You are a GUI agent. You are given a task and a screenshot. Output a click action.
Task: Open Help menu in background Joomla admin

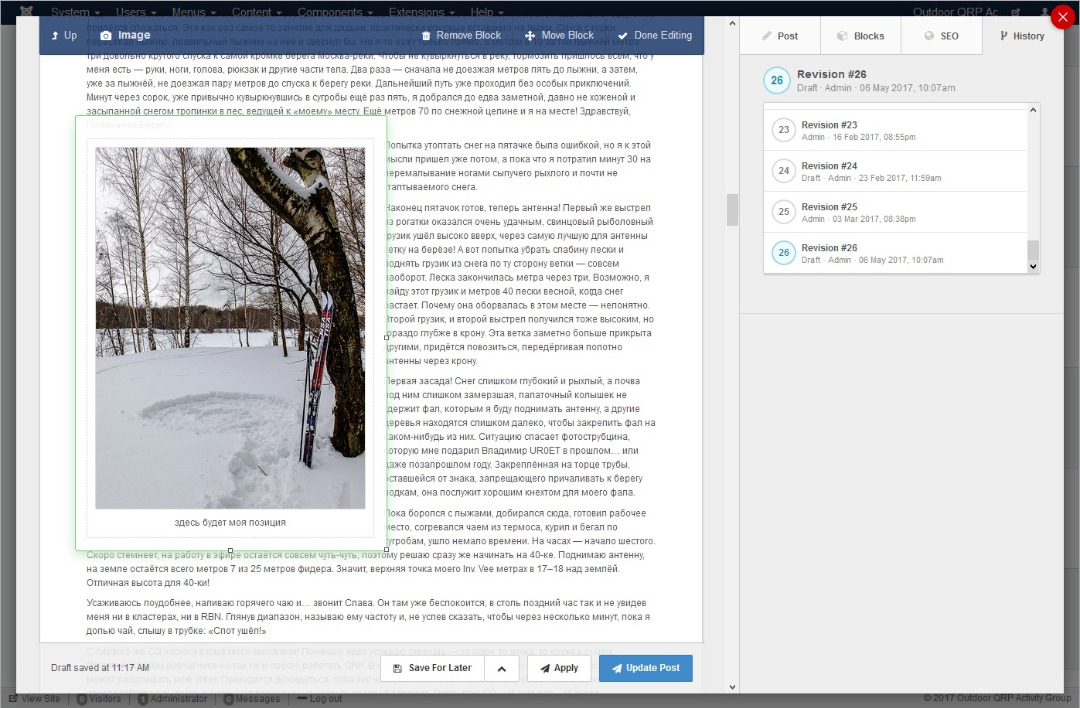click(x=486, y=12)
